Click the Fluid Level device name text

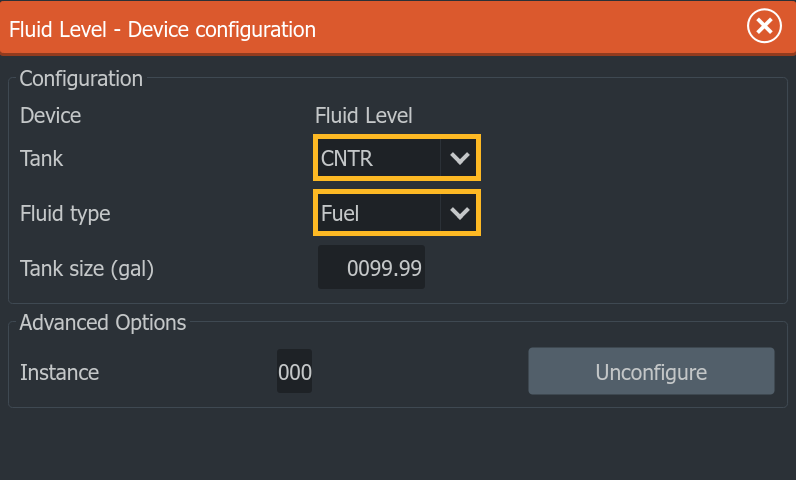point(363,116)
